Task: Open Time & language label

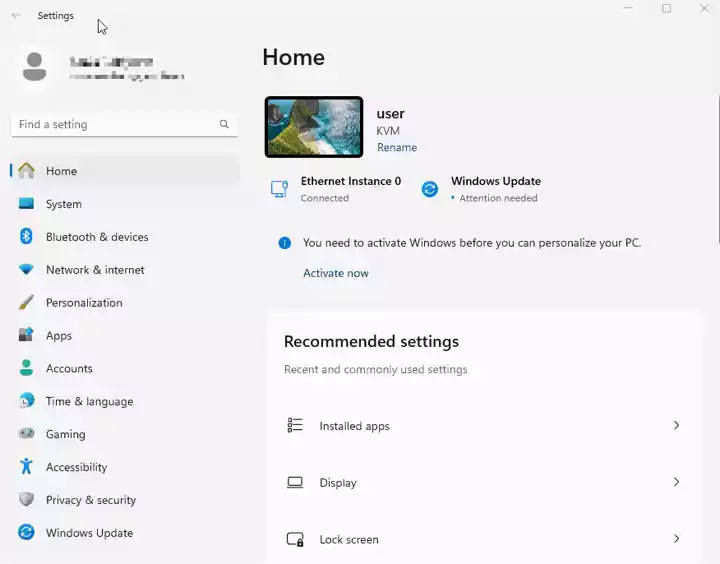Action: tap(90, 401)
